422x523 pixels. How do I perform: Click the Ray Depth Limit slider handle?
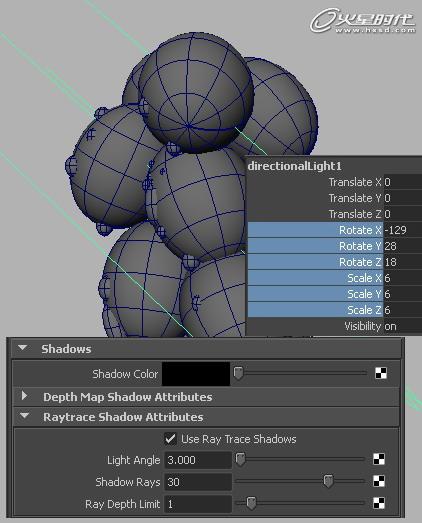[x=251, y=503]
